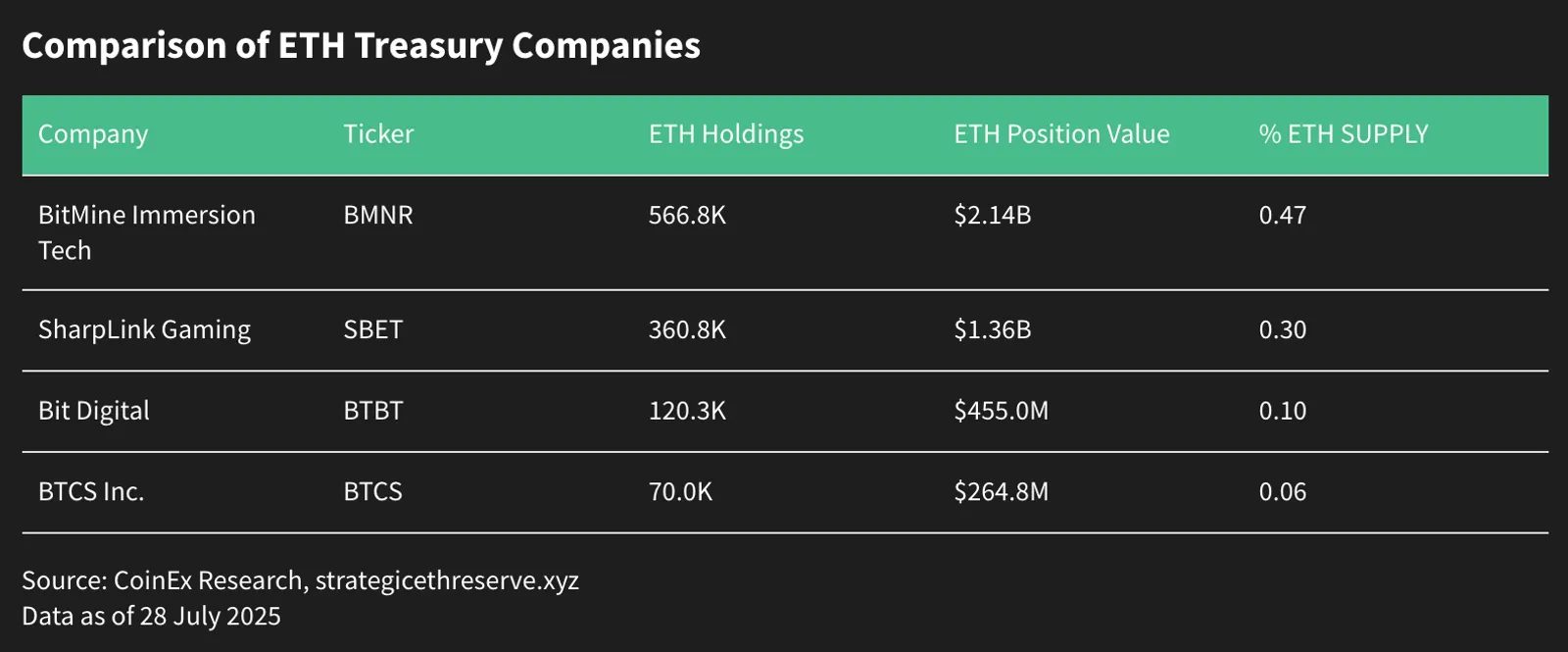Click the SharpLink Gaming company name
This screenshot has height=652, width=1568.
(144, 329)
